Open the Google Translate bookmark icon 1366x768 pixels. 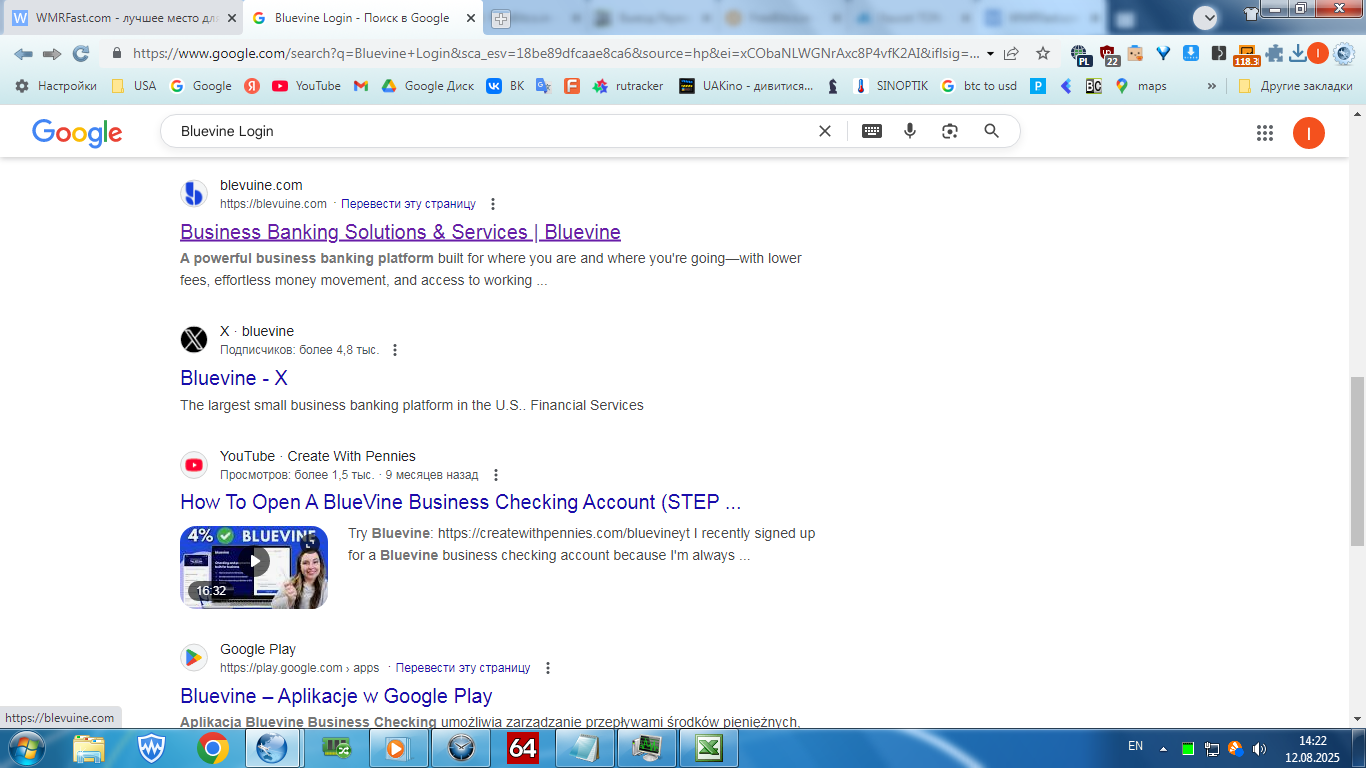pos(543,86)
